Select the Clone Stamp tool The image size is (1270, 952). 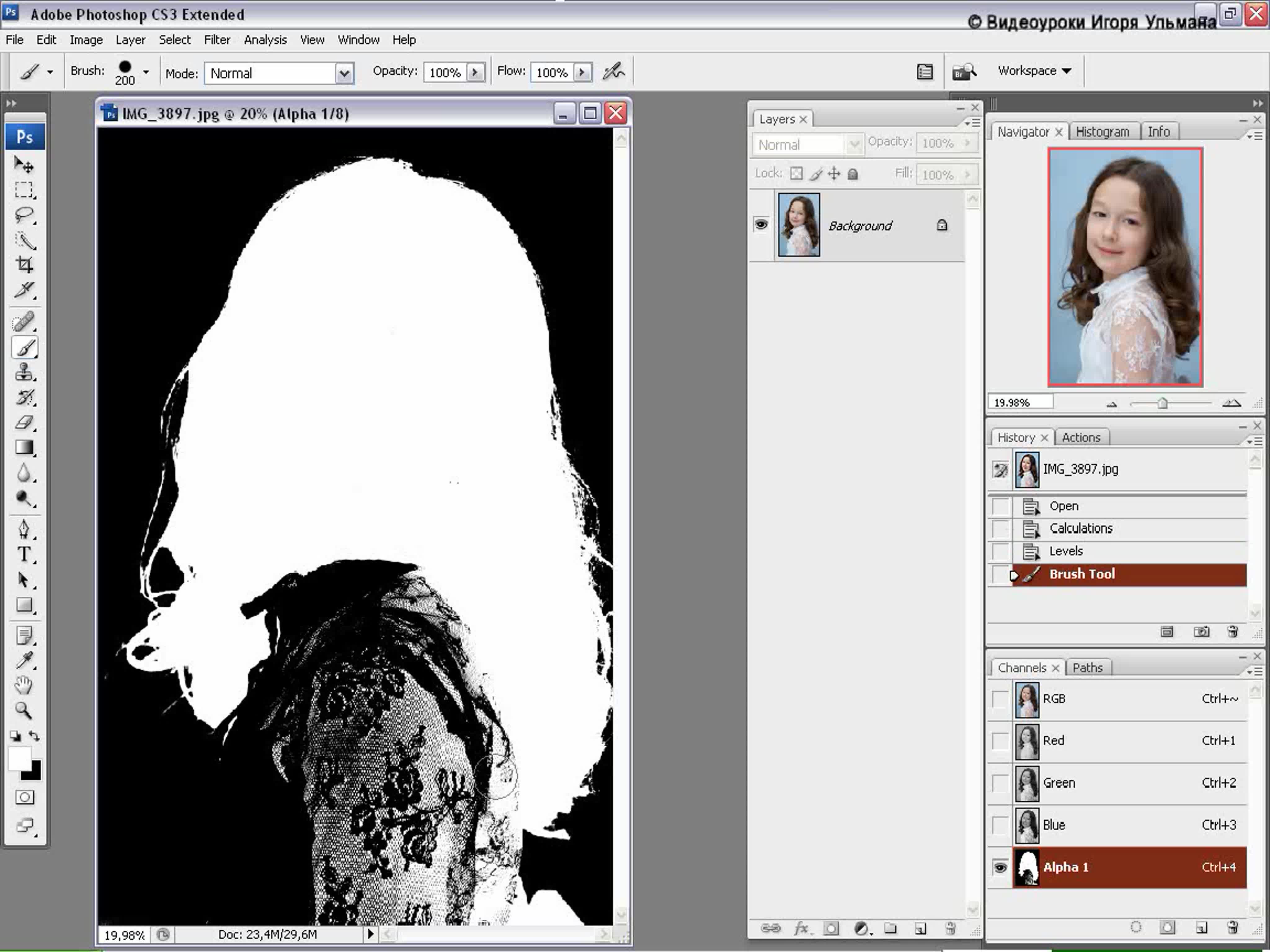coord(24,372)
